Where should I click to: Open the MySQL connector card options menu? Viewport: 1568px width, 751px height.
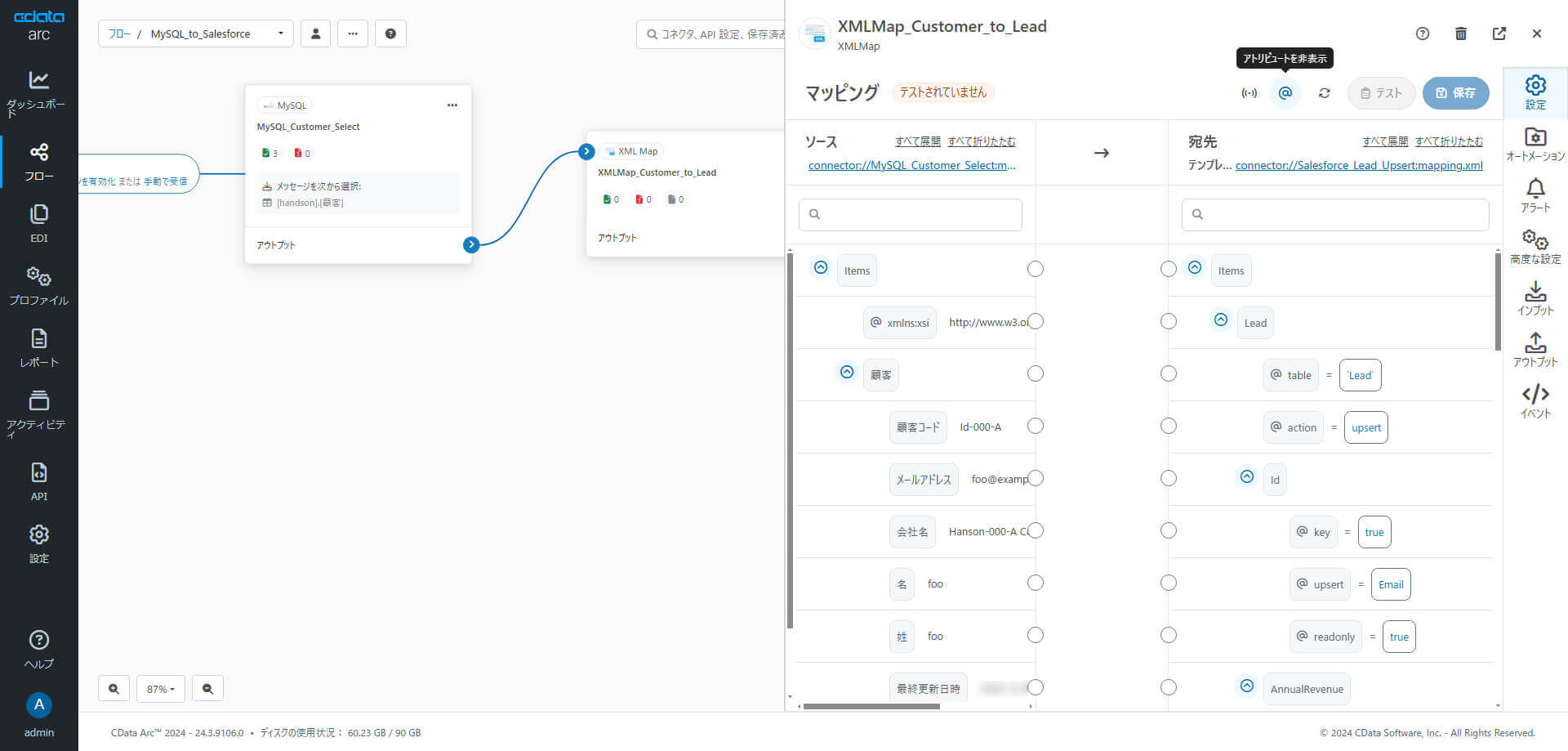tap(452, 105)
